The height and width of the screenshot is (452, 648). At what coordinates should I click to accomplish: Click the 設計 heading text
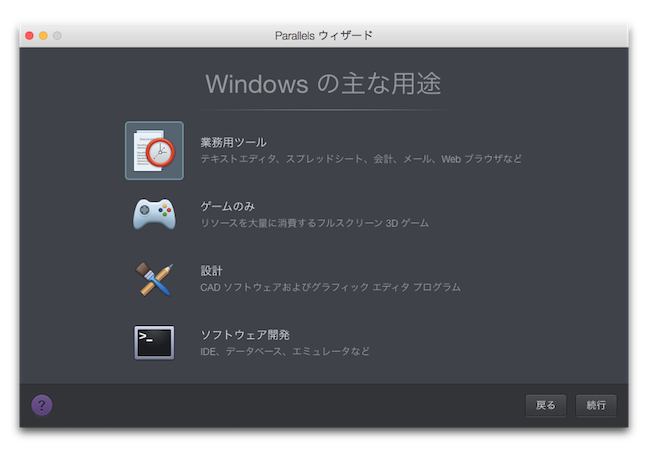click(x=212, y=271)
